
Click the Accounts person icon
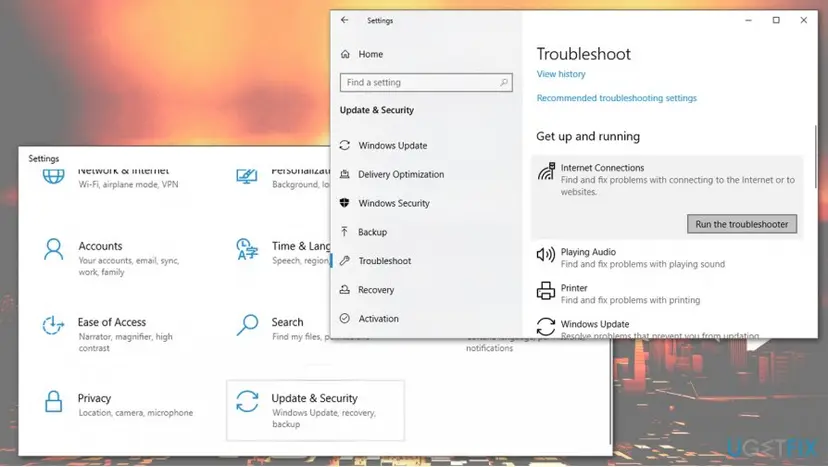click(x=53, y=249)
